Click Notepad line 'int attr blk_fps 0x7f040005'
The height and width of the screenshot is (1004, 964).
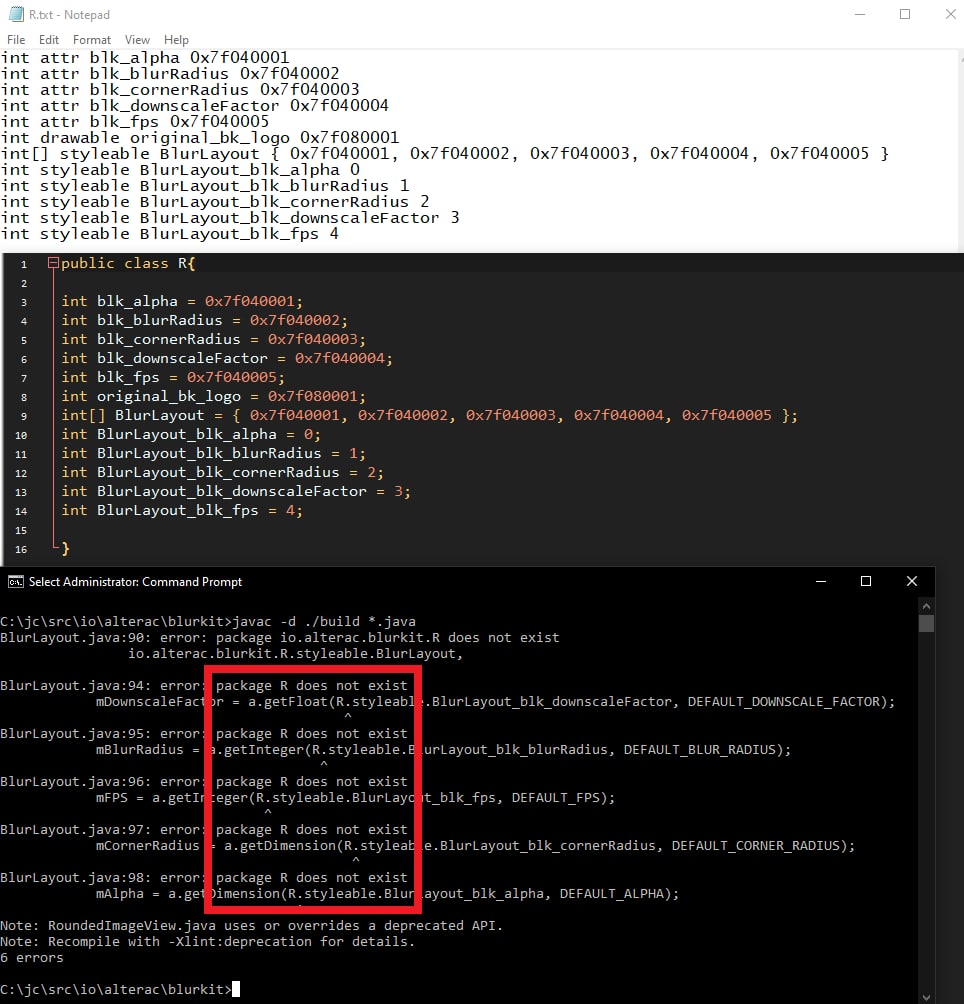tap(135, 122)
